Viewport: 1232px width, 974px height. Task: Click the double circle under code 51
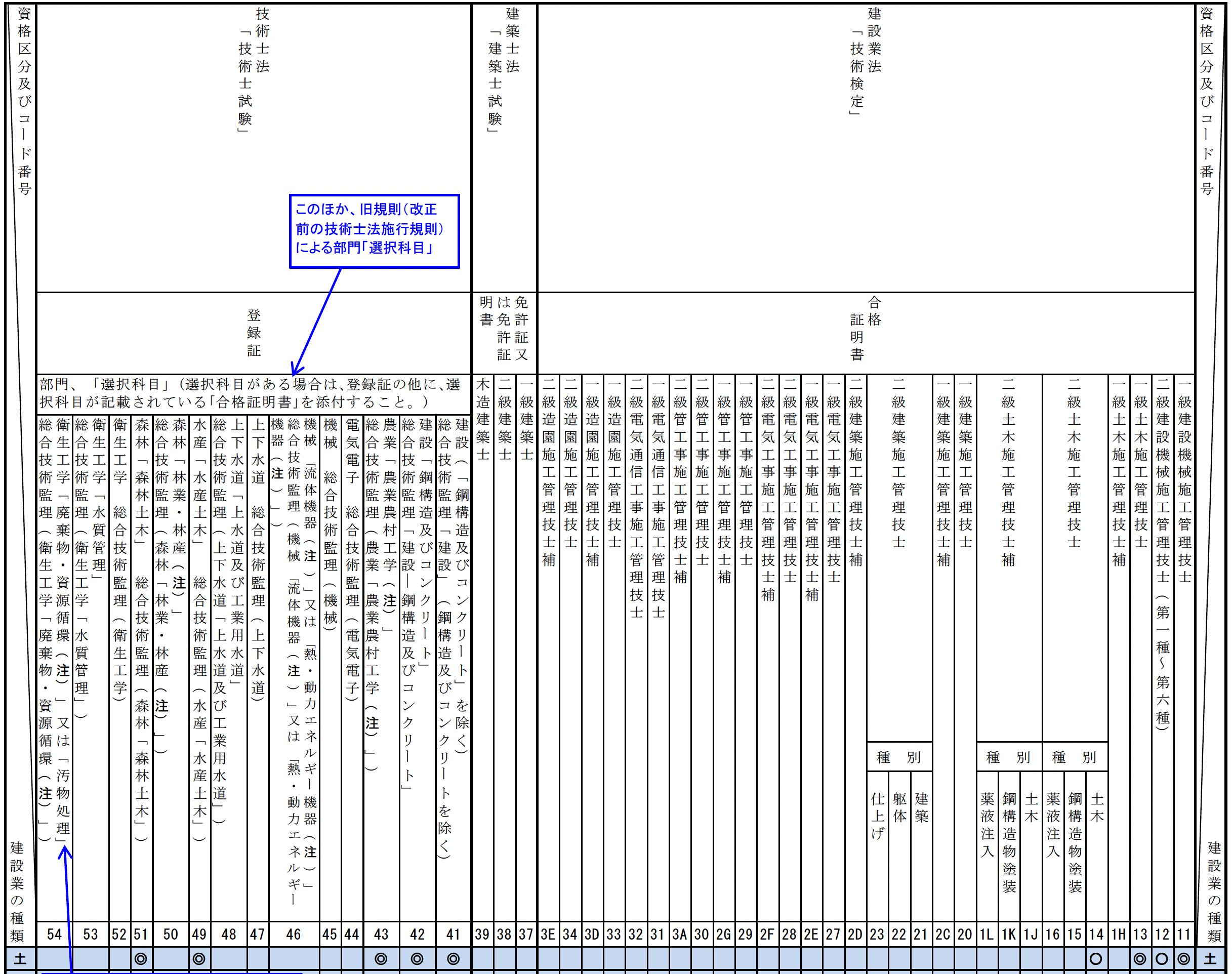click(141, 959)
